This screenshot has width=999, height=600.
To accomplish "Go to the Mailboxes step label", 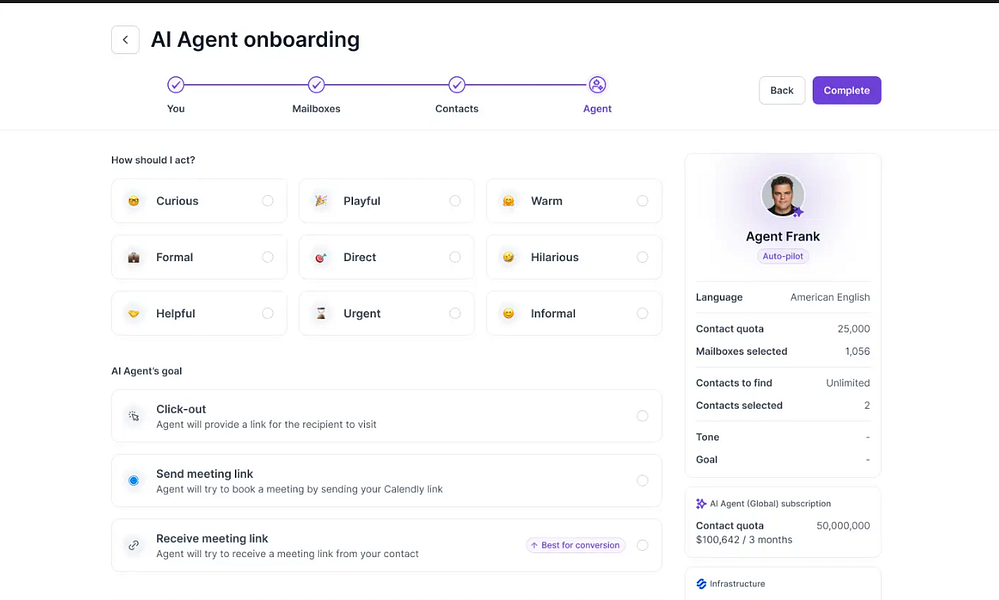I will [316, 109].
